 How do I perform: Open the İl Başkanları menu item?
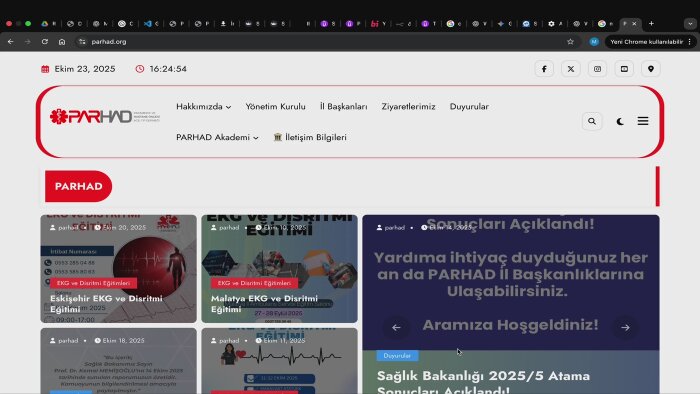[343, 107]
